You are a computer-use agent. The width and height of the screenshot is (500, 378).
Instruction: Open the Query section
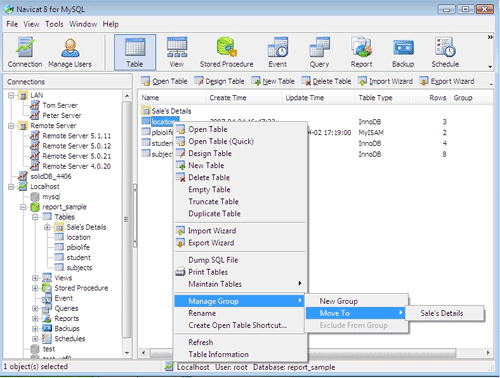319,52
